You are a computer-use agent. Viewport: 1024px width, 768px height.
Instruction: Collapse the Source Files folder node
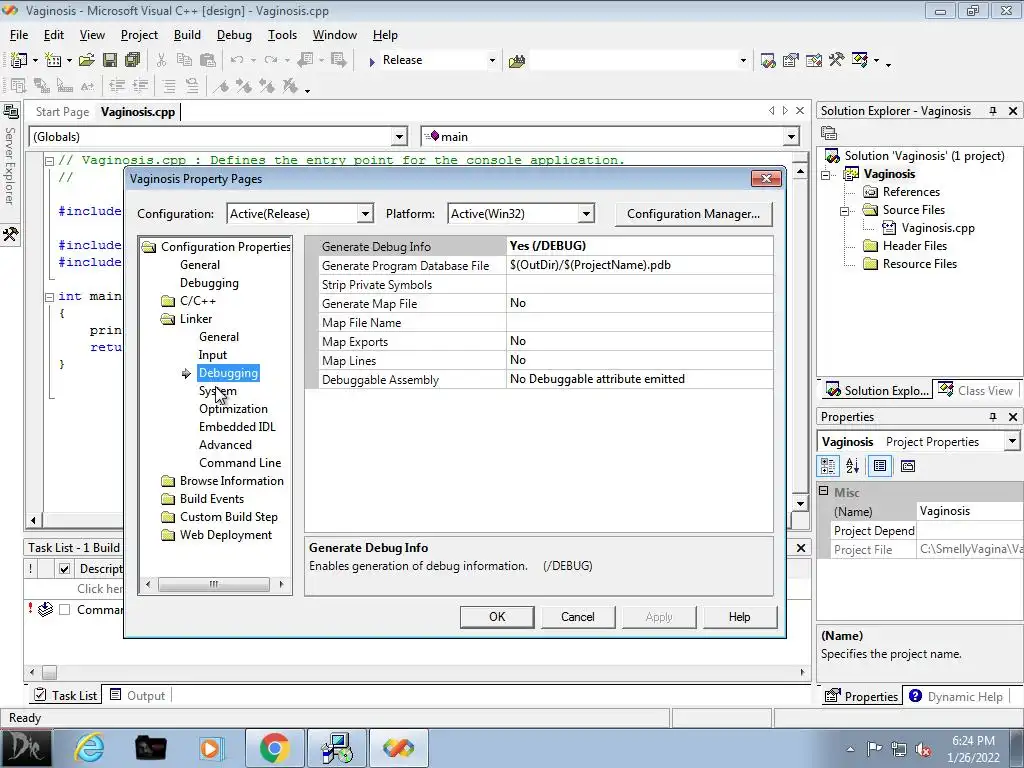(844, 210)
